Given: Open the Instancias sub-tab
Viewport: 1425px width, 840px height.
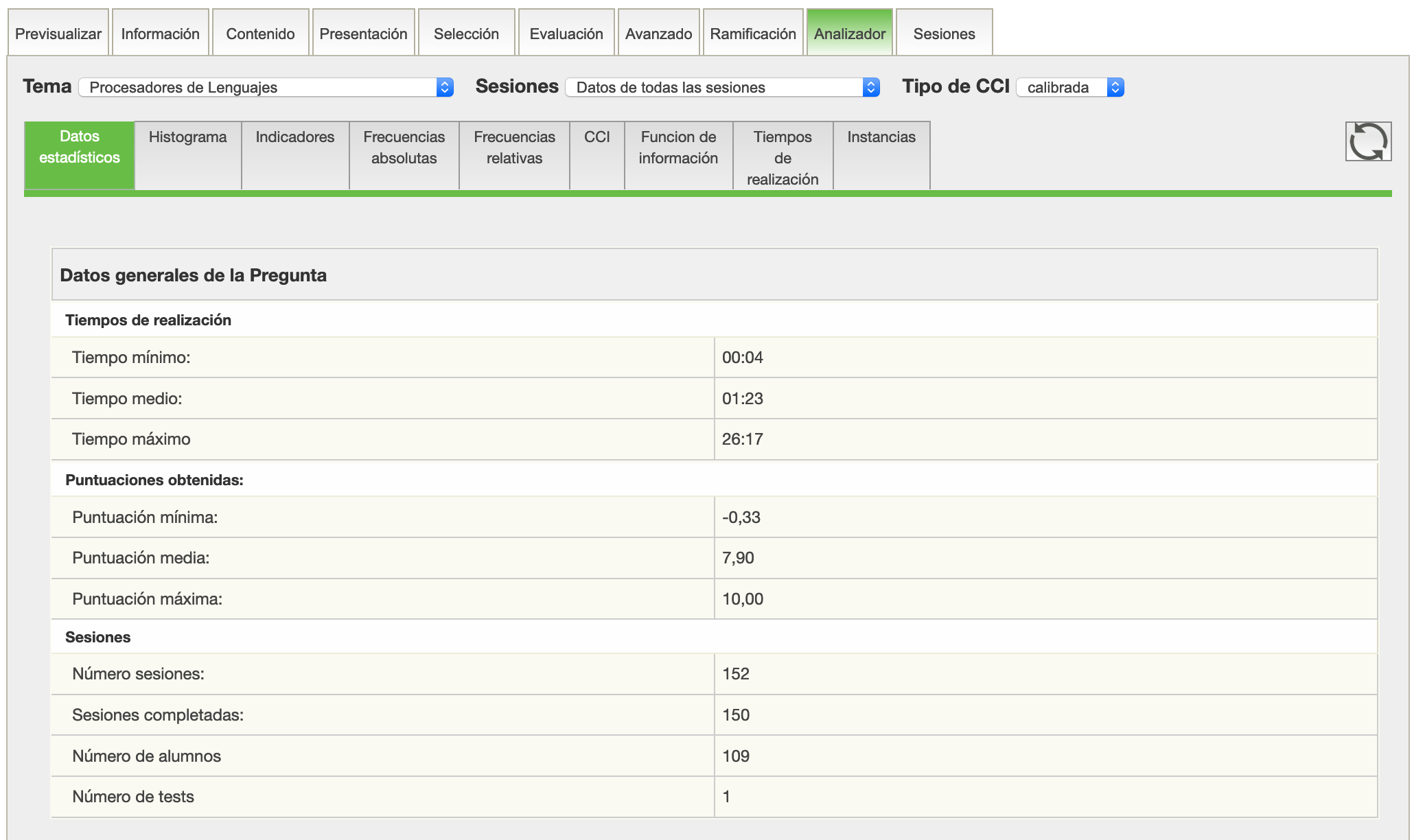Looking at the screenshot, I should tap(881, 137).
